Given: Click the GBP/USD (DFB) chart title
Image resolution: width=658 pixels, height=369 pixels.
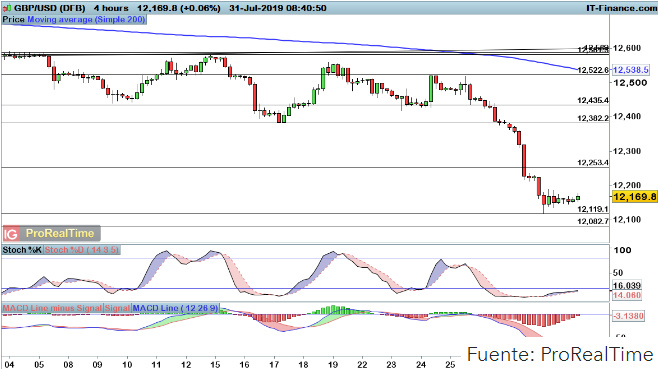Looking at the screenshot, I should [50, 8].
